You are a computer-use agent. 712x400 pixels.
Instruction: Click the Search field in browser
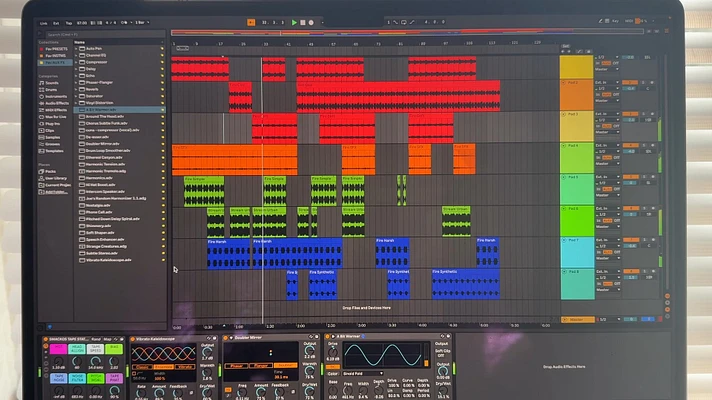point(105,34)
